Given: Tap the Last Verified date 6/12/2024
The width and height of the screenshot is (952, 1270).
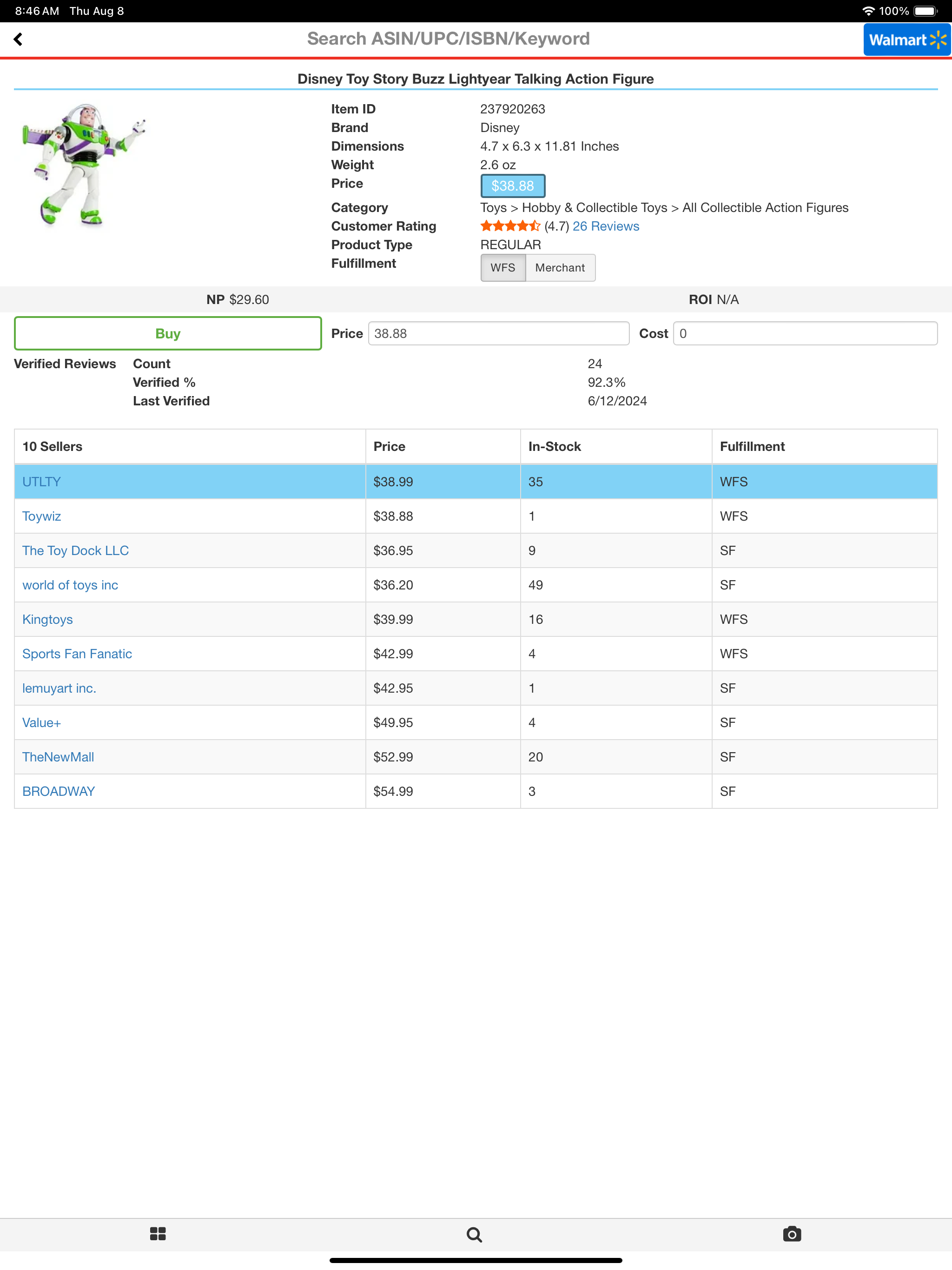Looking at the screenshot, I should click(617, 401).
